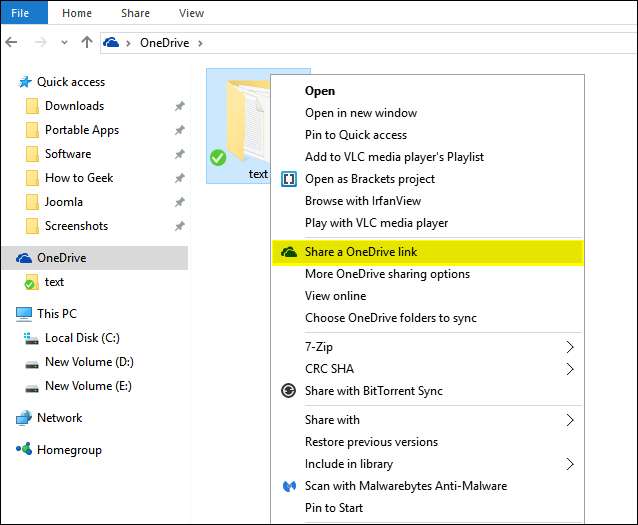Viewport: 638px width, 525px height.
Task: Open the View ribbon tab
Action: click(x=191, y=13)
